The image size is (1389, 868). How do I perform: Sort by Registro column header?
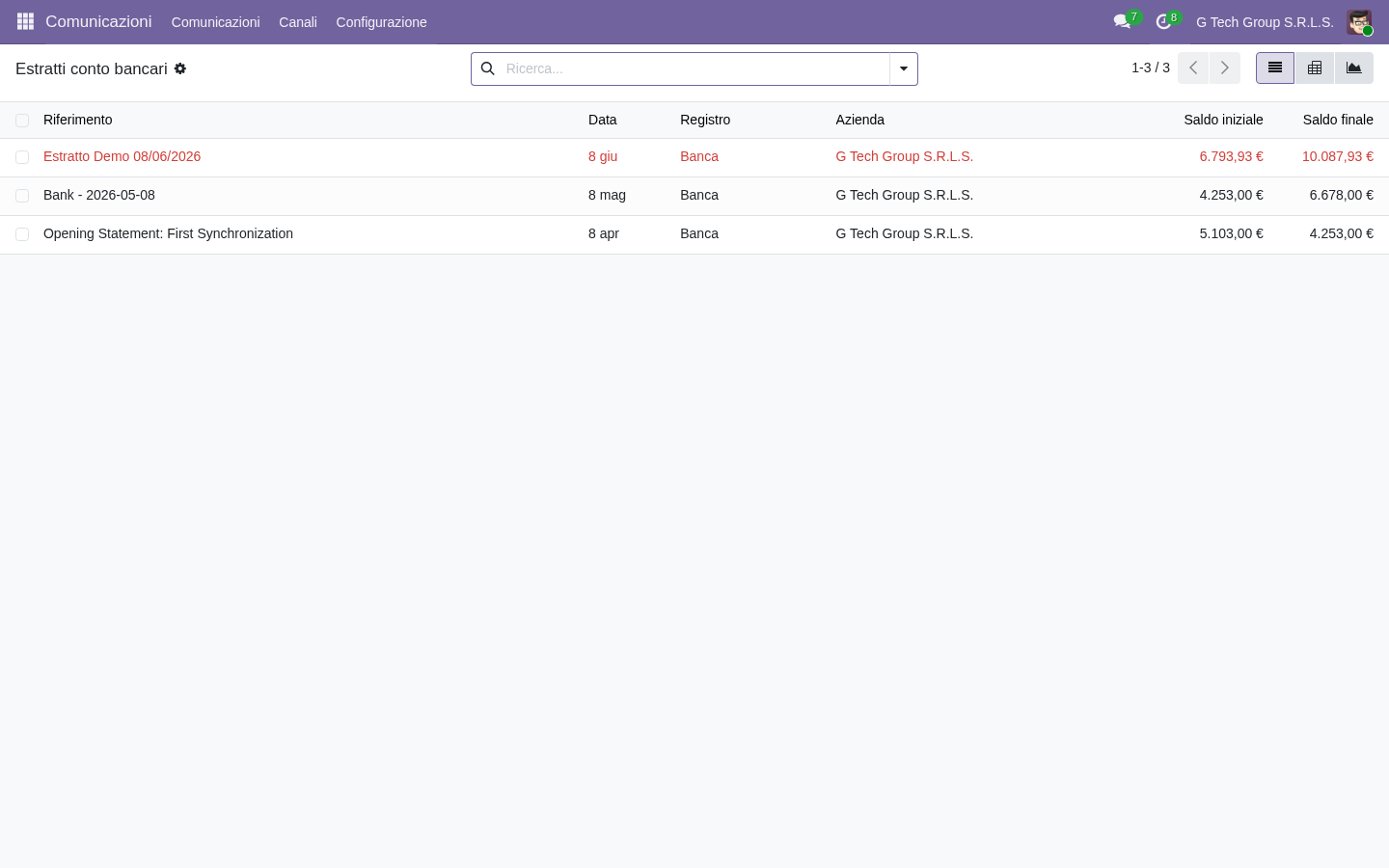point(705,120)
